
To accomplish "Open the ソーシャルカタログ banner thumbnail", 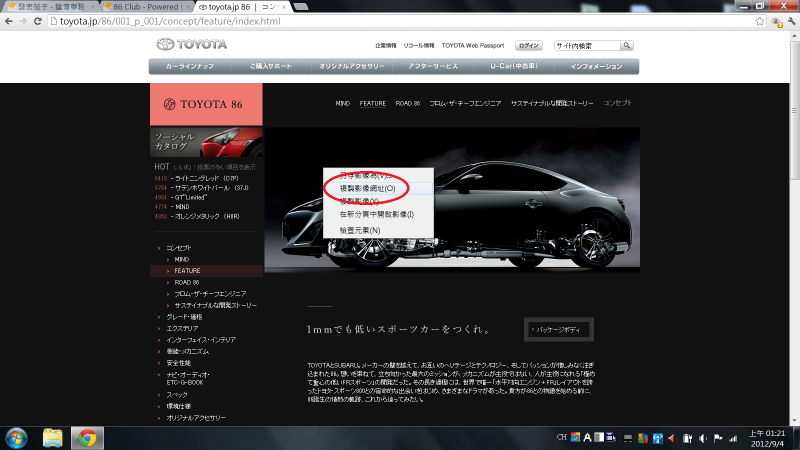I will pyautogui.click(x=207, y=142).
